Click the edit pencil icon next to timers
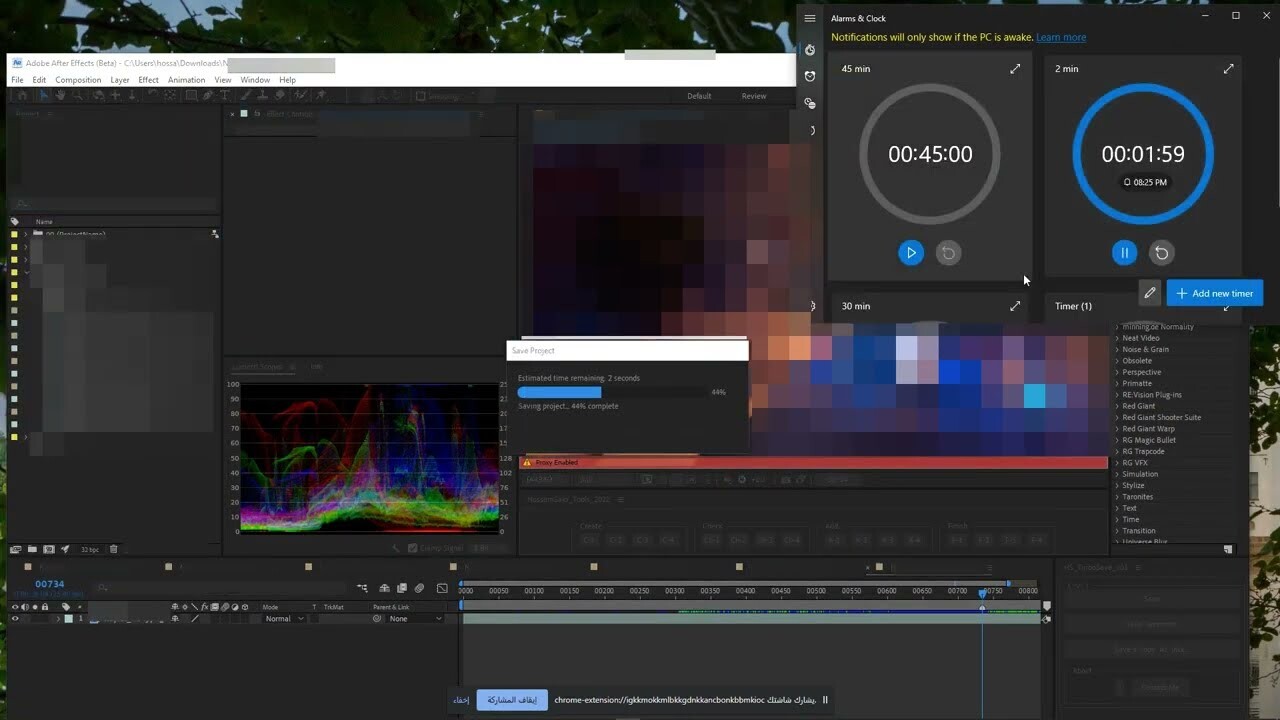The height and width of the screenshot is (720, 1280). click(x=1150, y=292)
